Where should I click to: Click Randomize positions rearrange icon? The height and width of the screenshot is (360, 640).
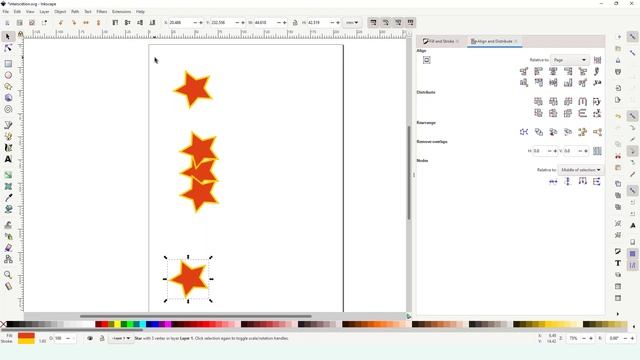tap(582, 132)
